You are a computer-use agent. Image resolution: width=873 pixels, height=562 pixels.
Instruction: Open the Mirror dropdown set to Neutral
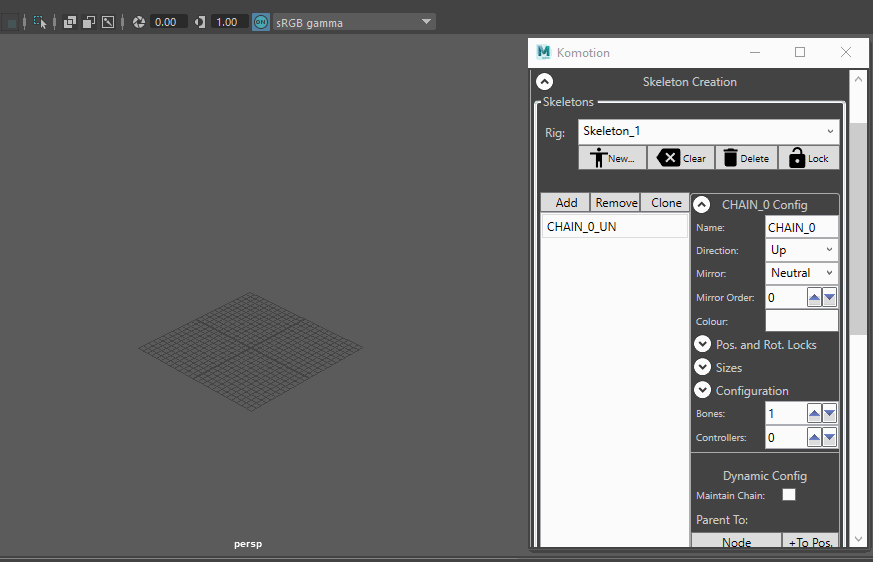[801, 273]
